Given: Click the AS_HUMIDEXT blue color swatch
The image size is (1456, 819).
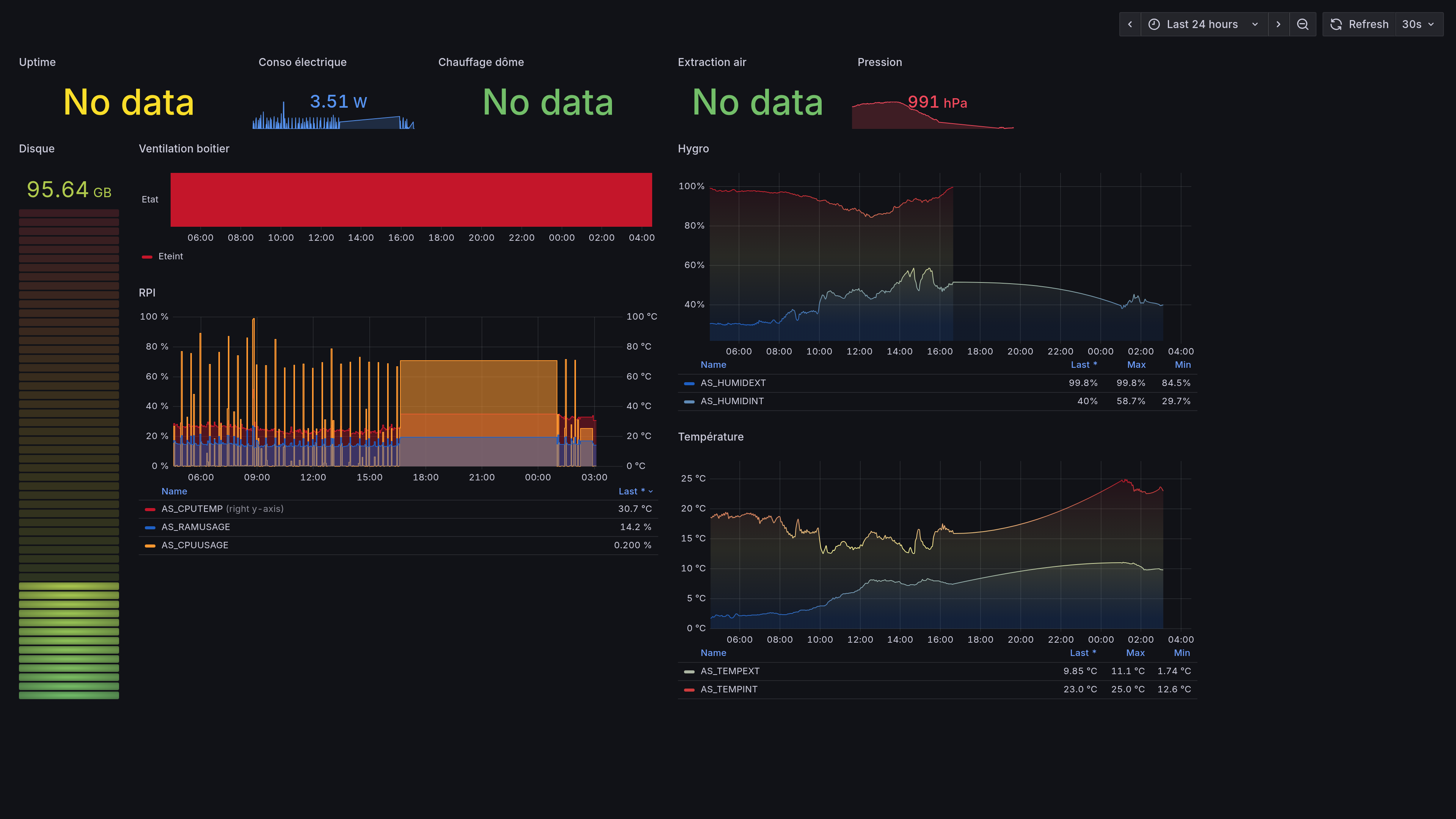Looking at the screenshot, I should pyautogui.click(x=689, y=383).
